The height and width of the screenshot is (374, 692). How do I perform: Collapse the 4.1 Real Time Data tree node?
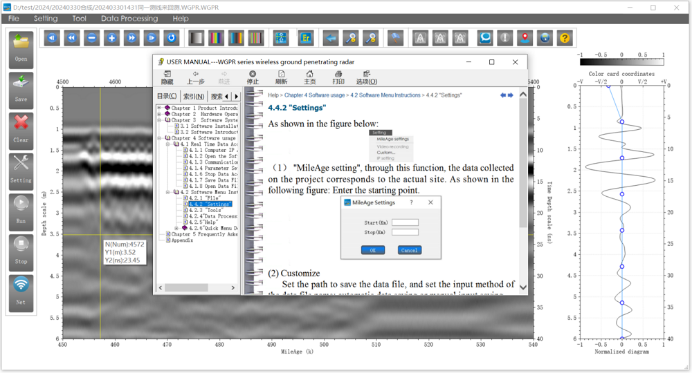pos(168,144)
